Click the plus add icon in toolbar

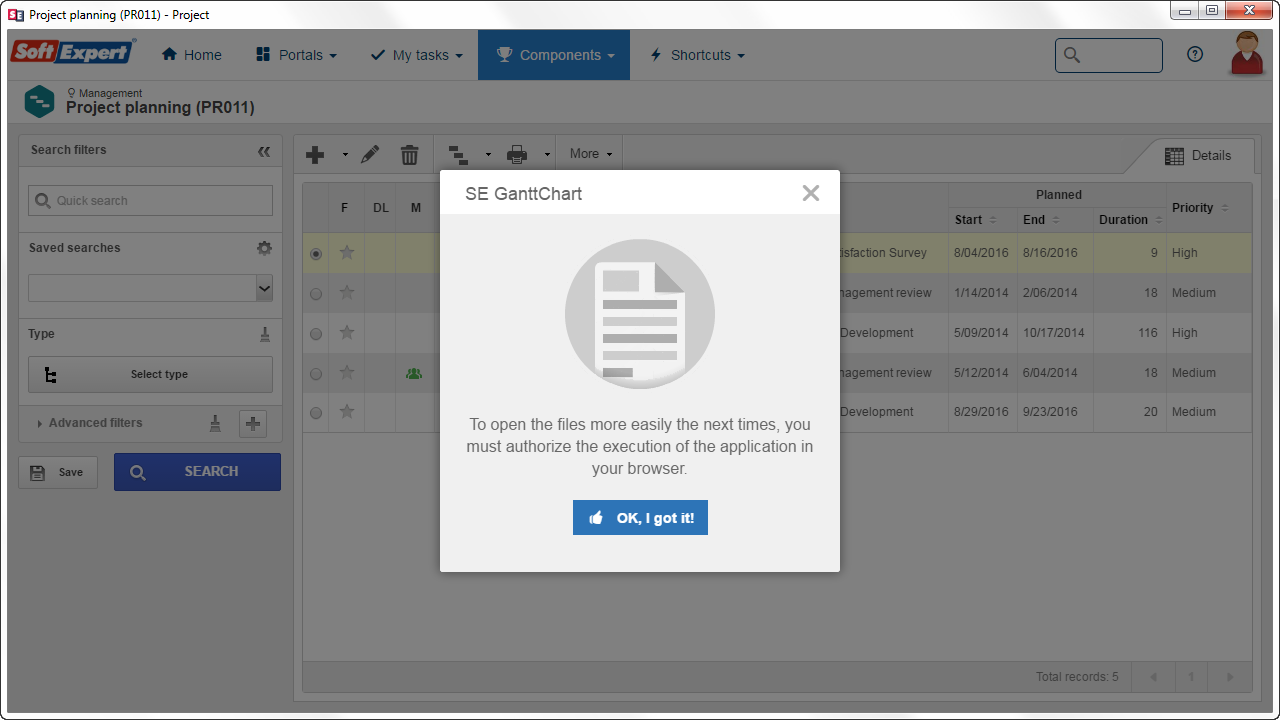(x=315, y=154)
